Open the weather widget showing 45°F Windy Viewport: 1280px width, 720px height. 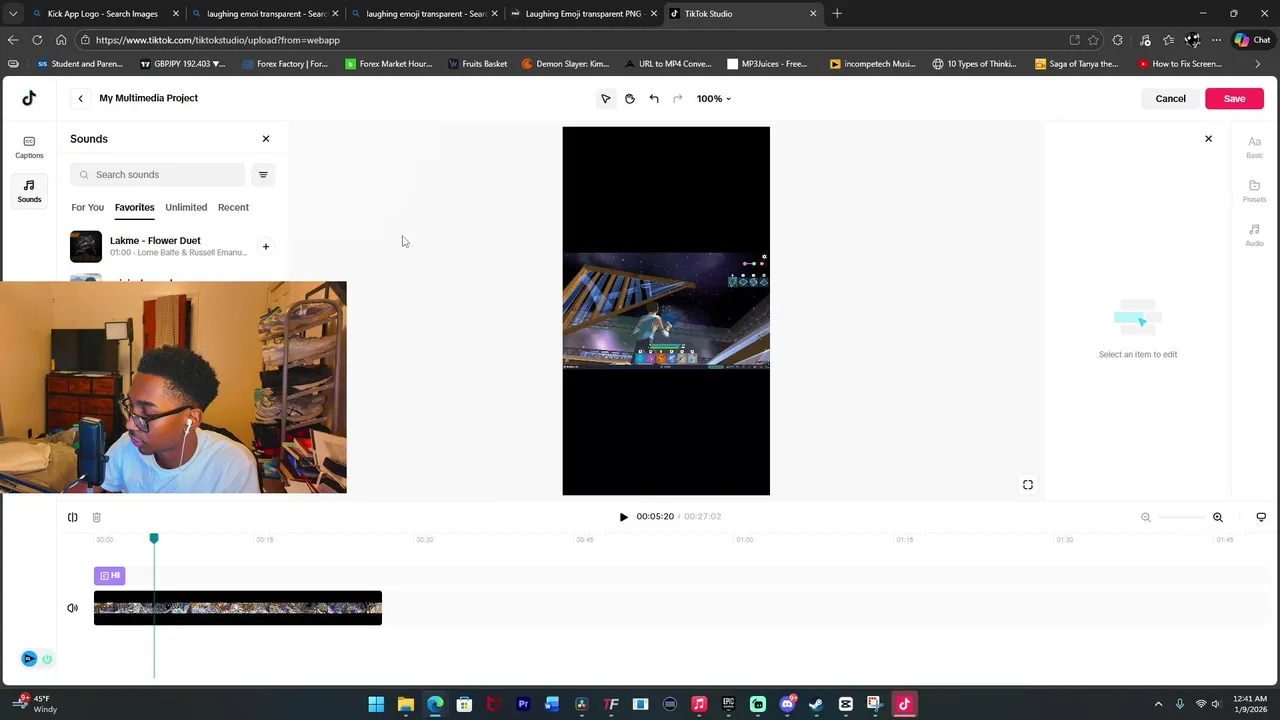(35, 704)
